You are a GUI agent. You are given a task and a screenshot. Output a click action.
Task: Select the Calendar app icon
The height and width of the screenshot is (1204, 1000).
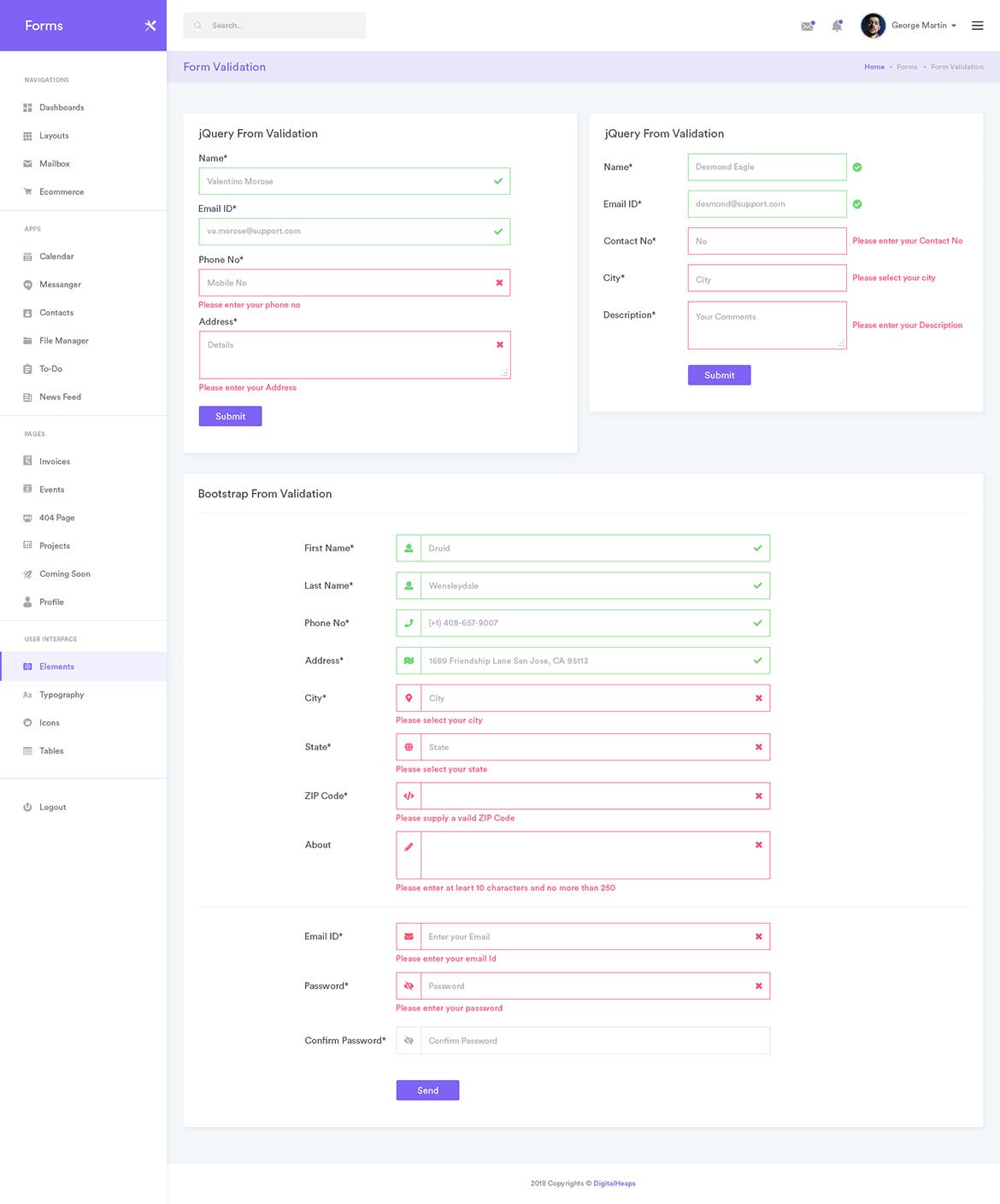28,255
